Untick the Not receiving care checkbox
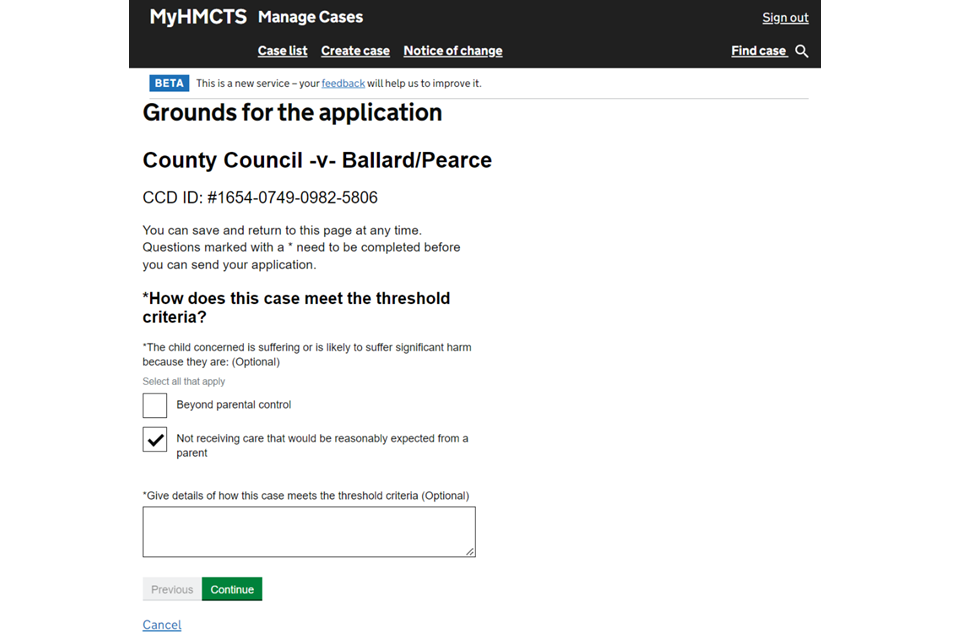 tap(155, 439)
